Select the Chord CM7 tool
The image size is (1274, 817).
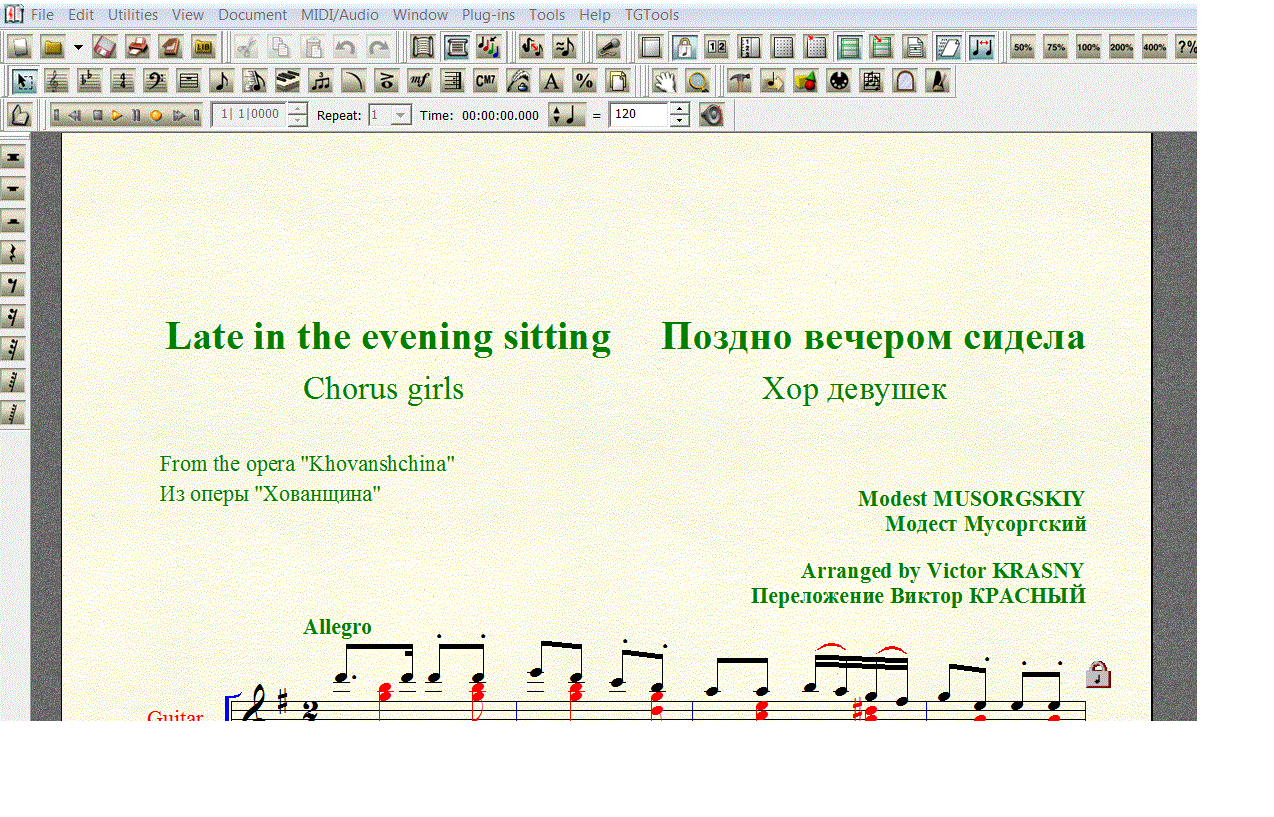tap(485, 81)
